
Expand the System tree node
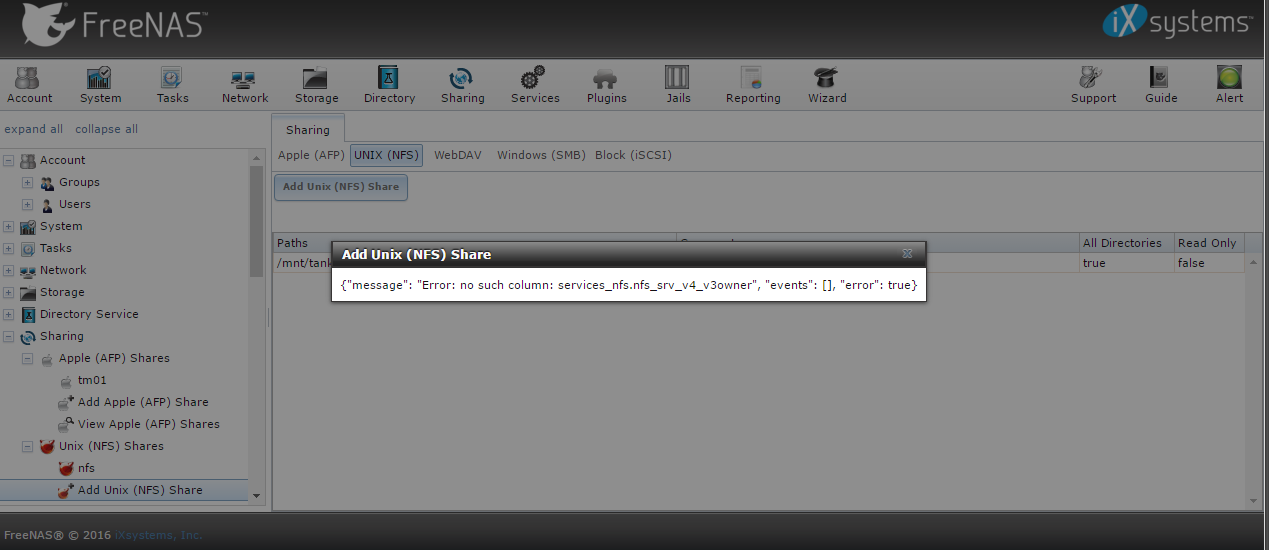[9, 226]
